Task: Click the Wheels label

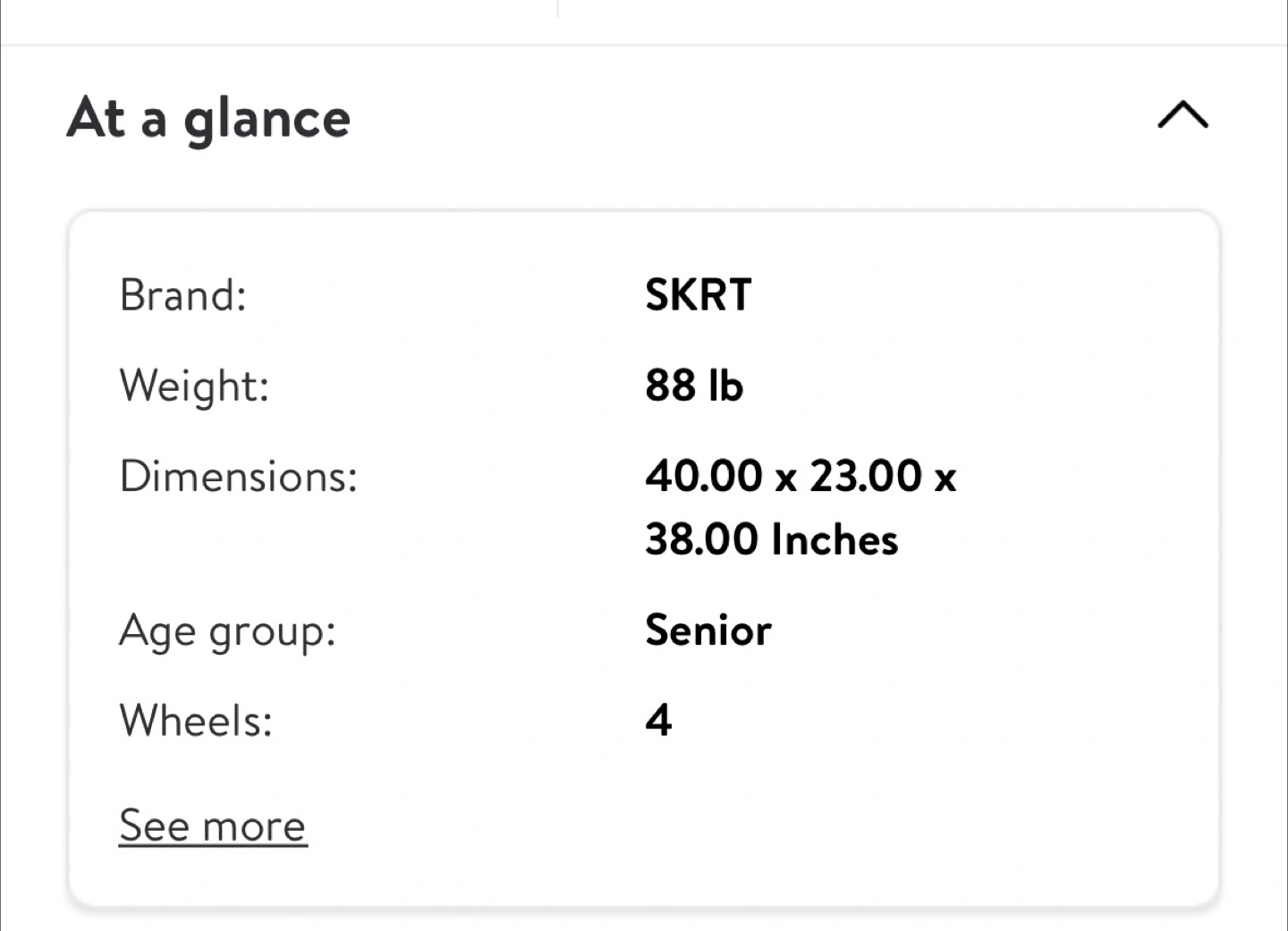Action: pos(196,720)
